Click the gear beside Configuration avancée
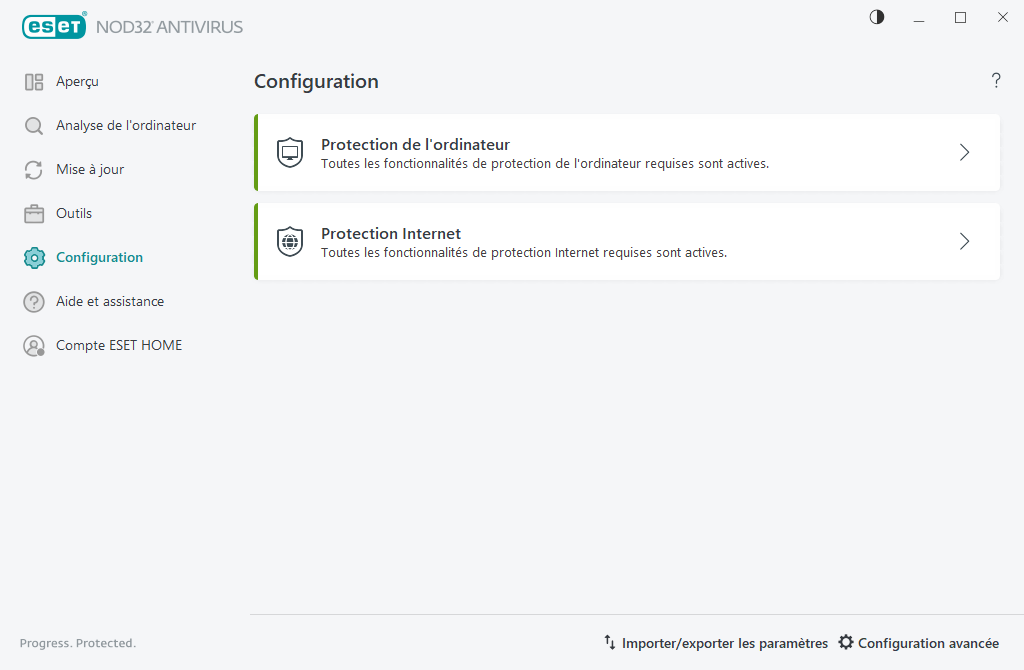The image size is (1024, 670). 846,643
